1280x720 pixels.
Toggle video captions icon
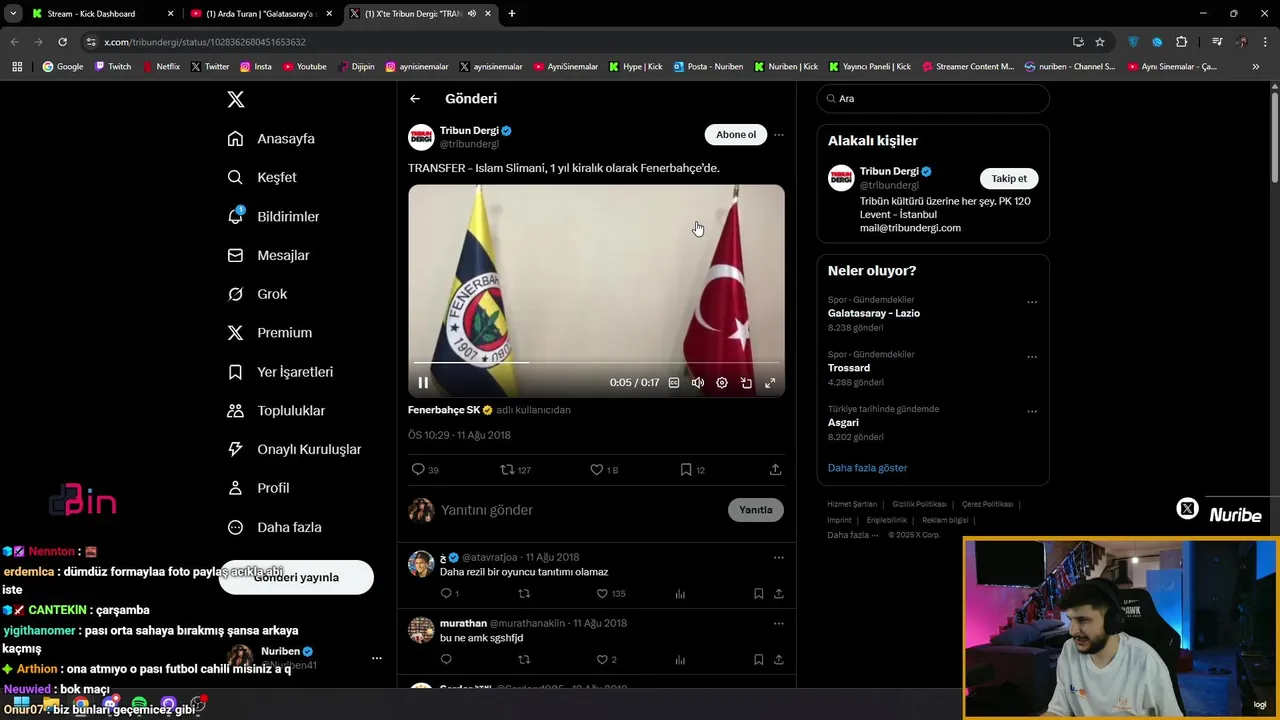tap(674, 382)
